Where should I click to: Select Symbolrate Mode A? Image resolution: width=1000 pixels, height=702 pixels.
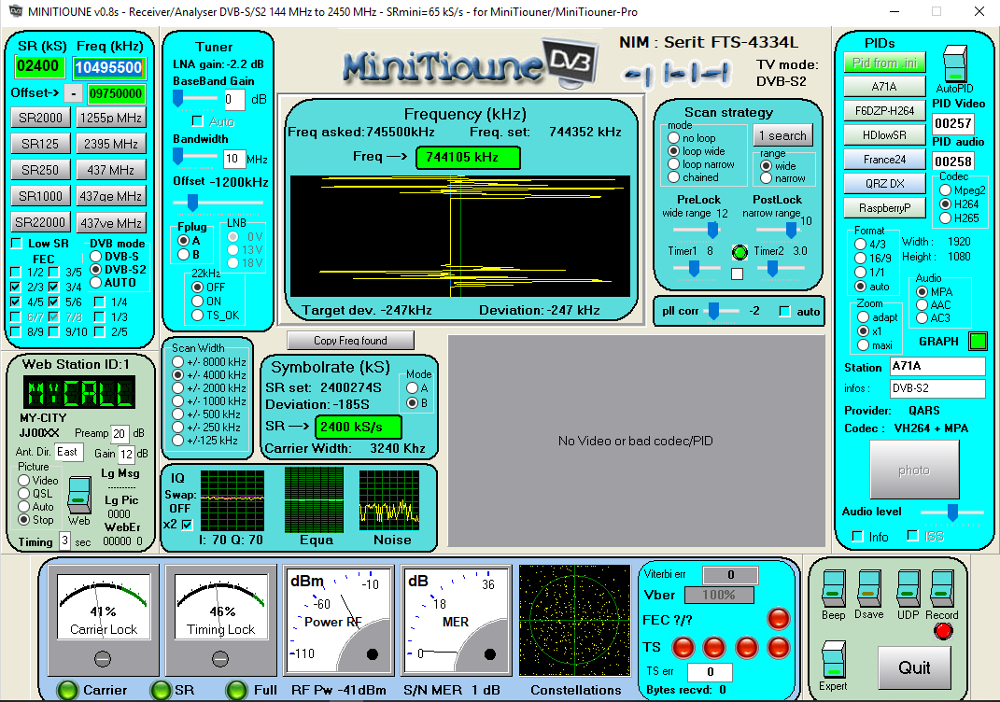(412, 388)
